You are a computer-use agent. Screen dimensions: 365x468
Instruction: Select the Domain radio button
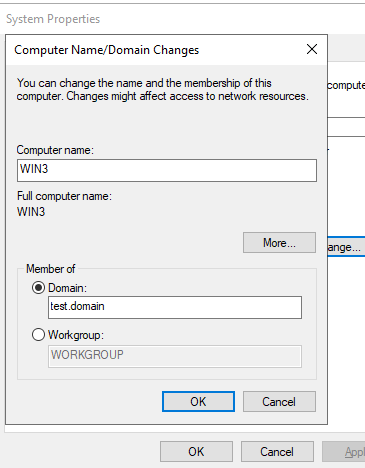[38, 288]
